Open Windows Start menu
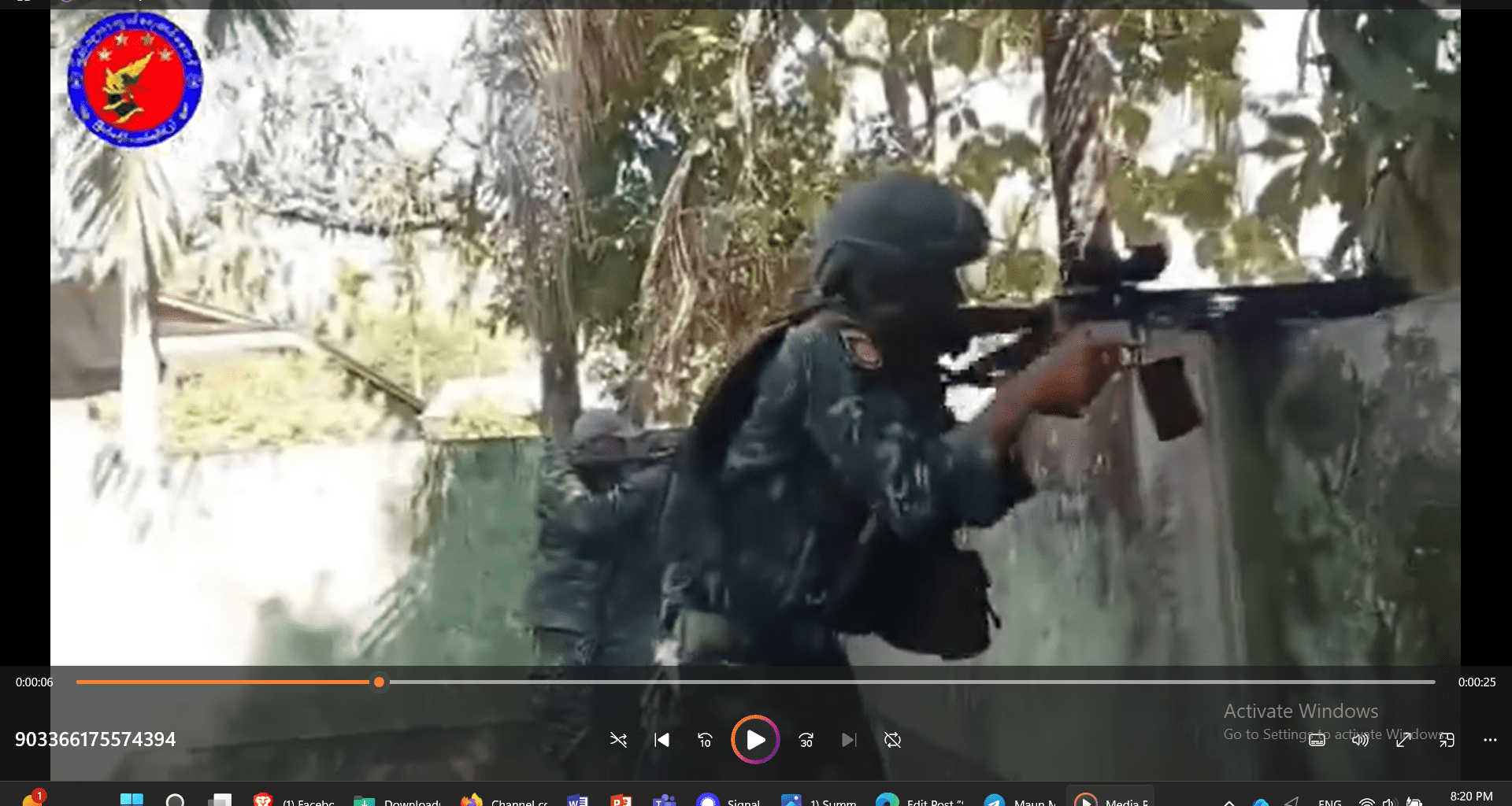The image size is (1512, 806). (x=132, y=800)
